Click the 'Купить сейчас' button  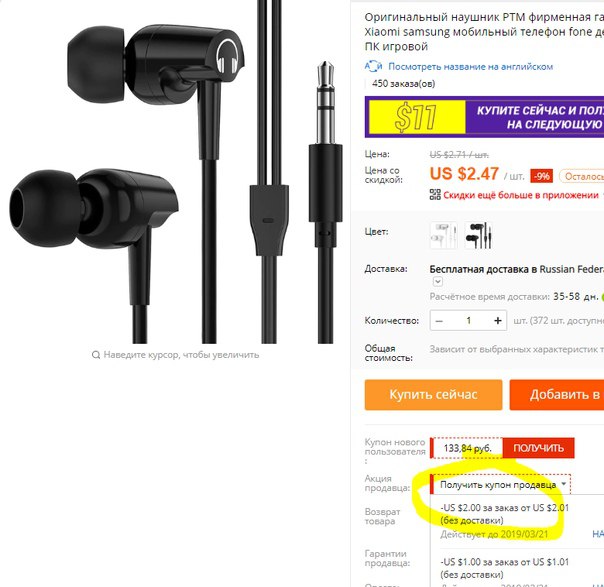[x=433, y=395]
